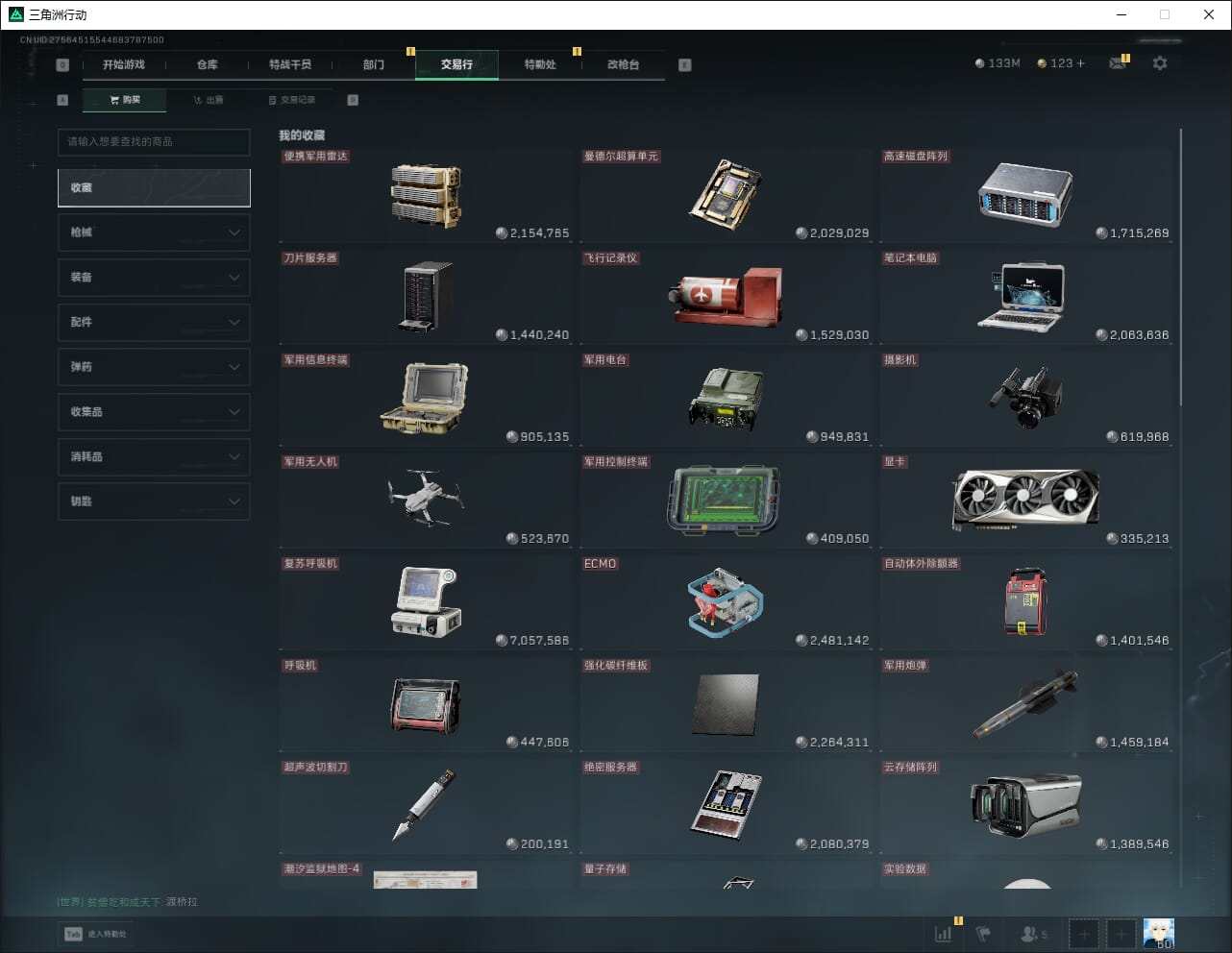Expand the 钥匙 category dropdown
This screenshot has width=1232, height=953.
click(x=154, y=501)
